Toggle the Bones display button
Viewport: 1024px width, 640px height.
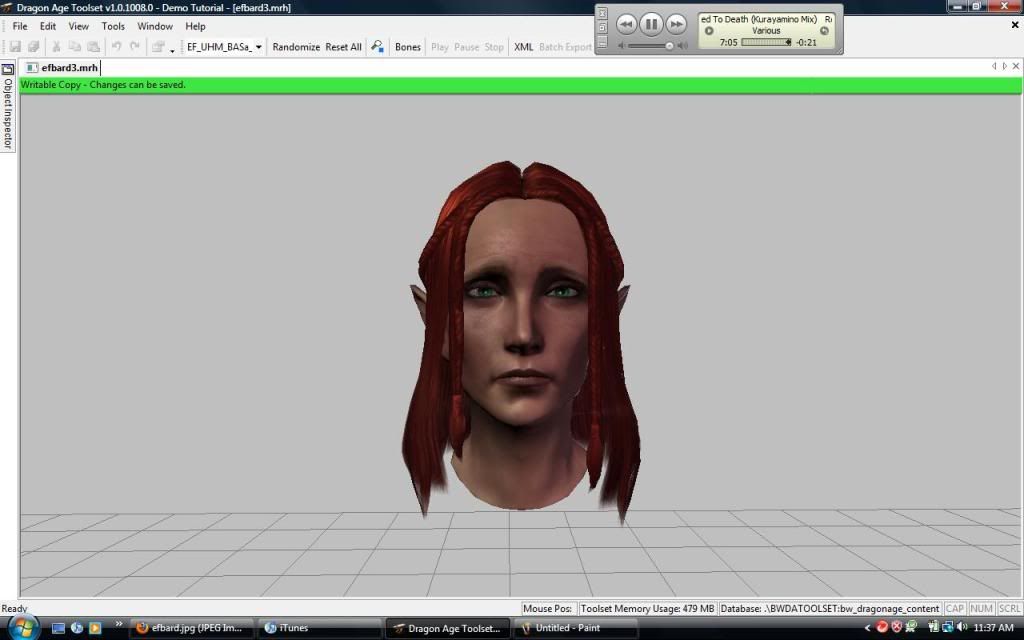(x=408, y=47)
